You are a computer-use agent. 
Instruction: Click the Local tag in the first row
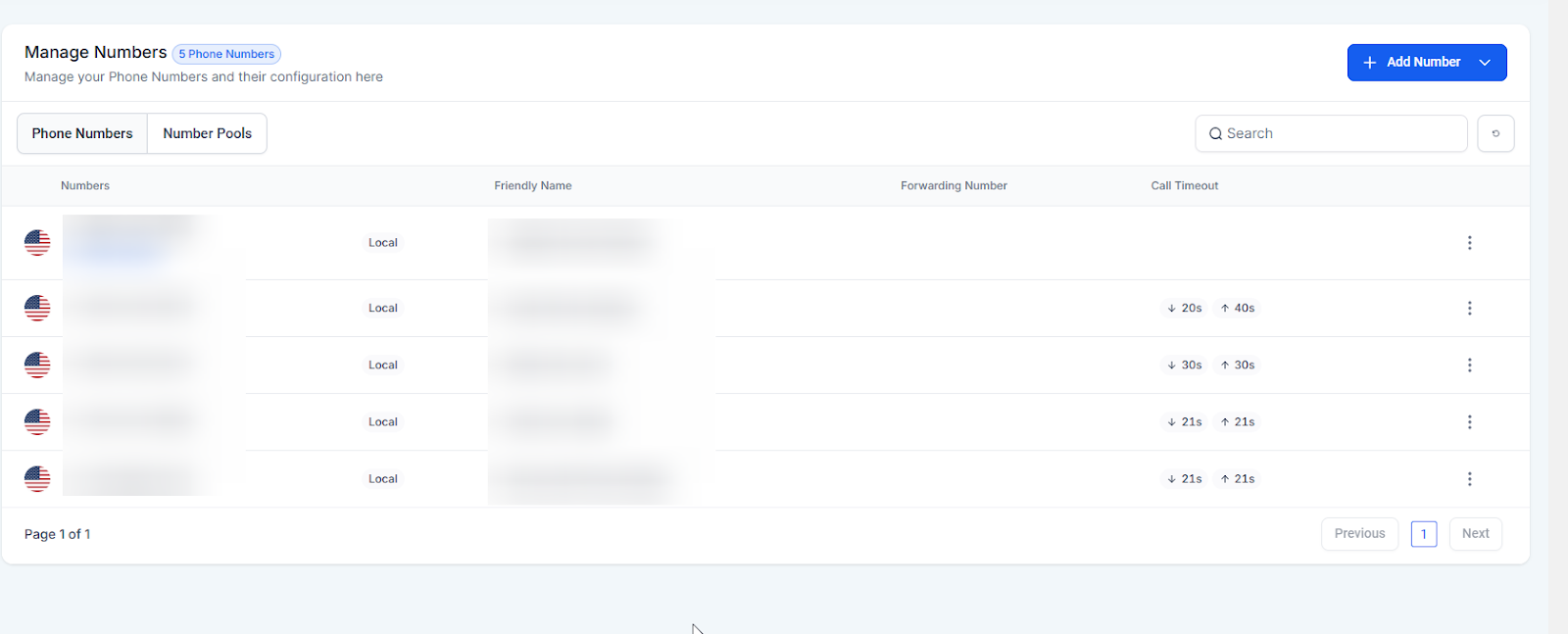pos(383,243)
